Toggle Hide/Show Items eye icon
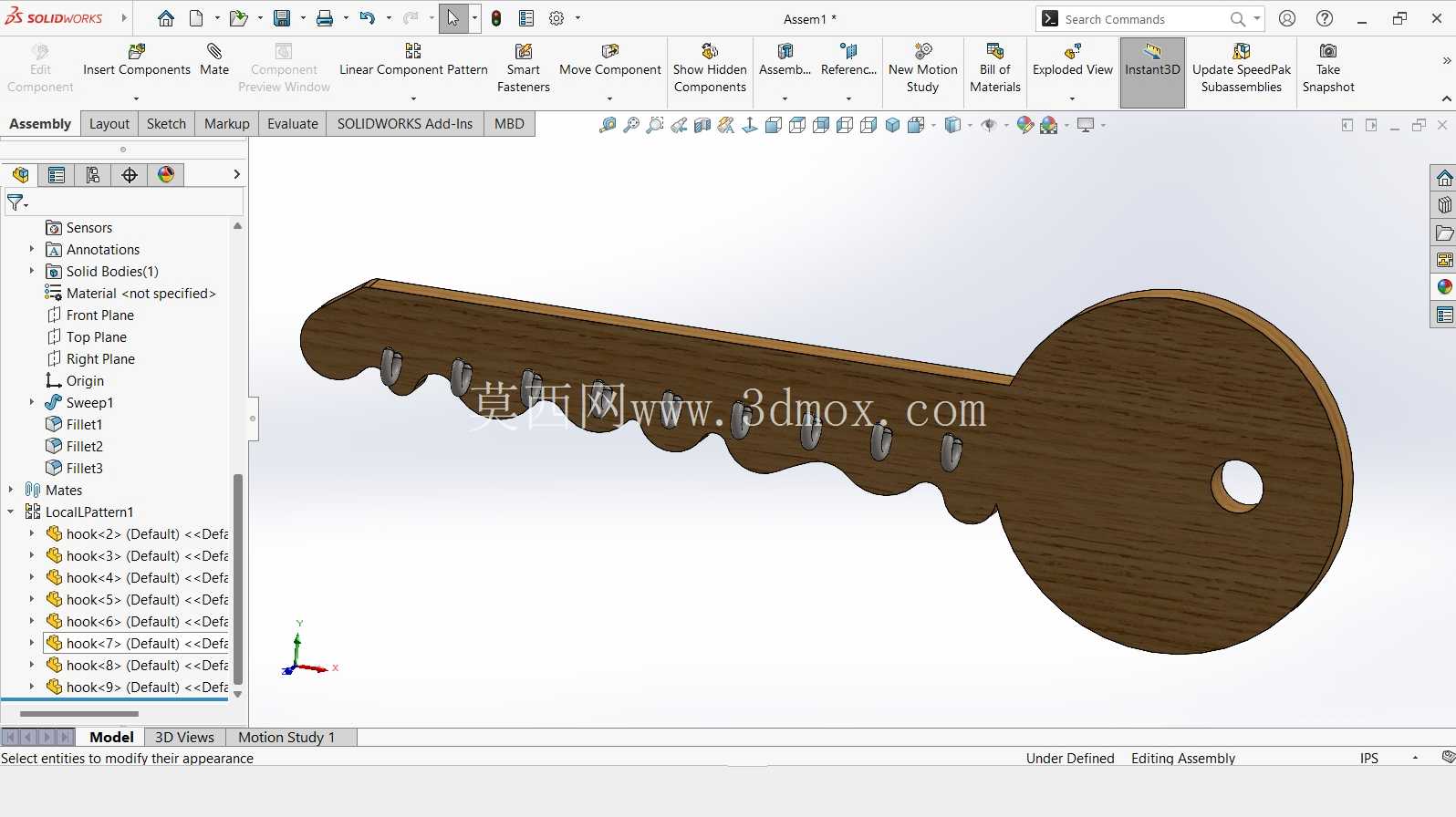The width and height of the screenshot is (1456, 817). [989, 126]
